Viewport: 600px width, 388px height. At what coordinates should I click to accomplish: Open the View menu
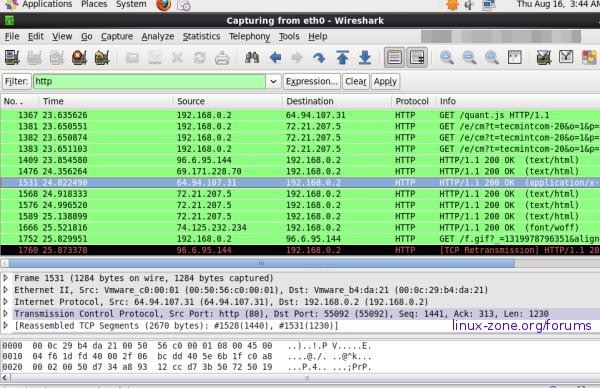click(x=62, y=36)
